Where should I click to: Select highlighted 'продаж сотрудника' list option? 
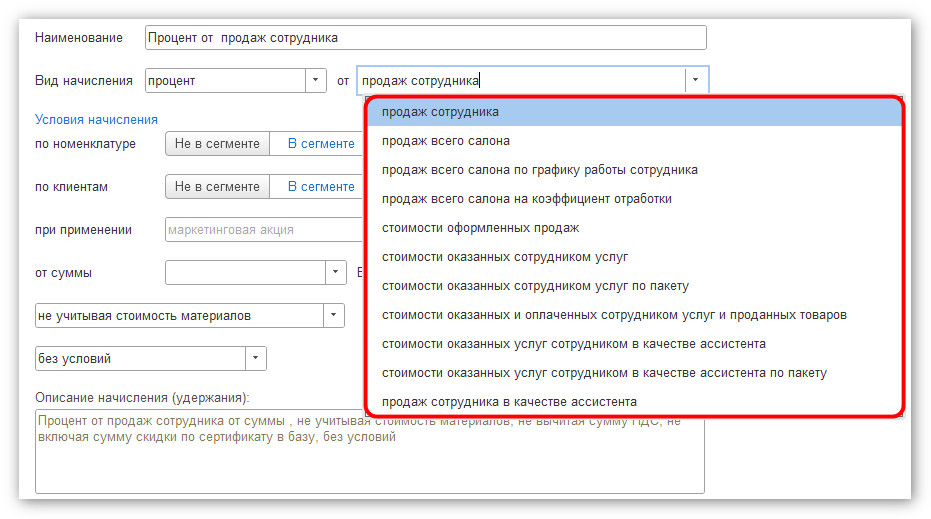click(634, 112)
